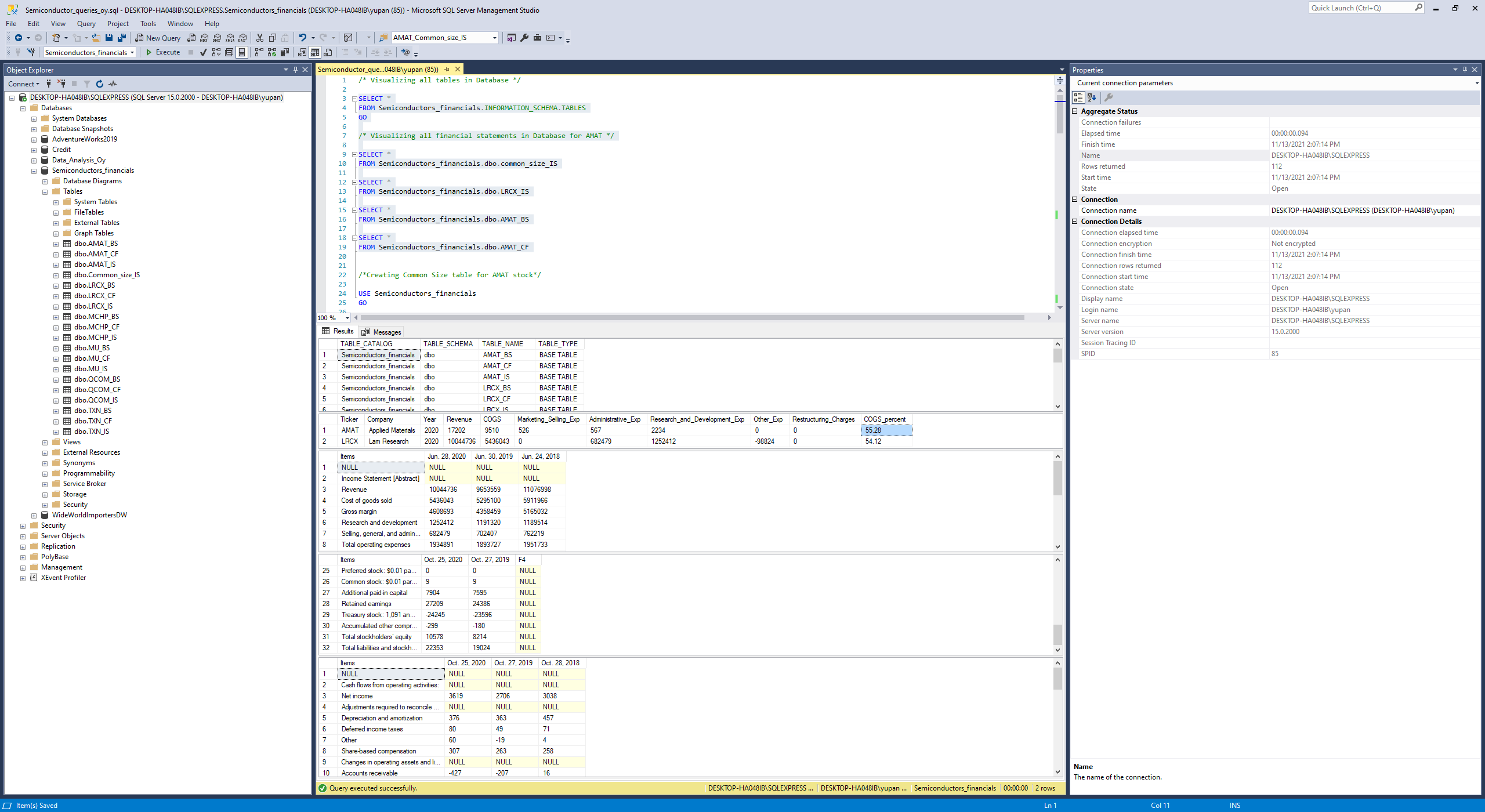This screenshot has height=812, width=1485.
Task: Sort properties alphabetically in Properties pane
Action: pyautogui.click(x=1092, y=97)
